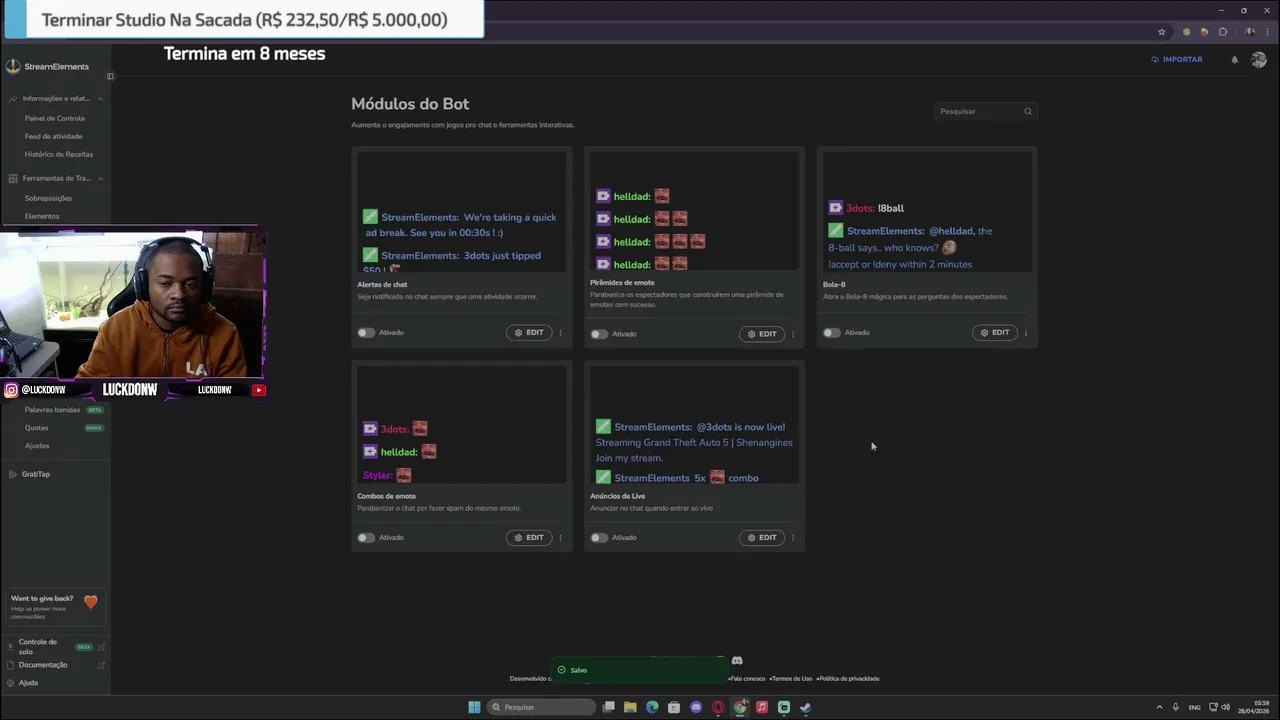This screenshot has width=1280, height=720.
Task: Navigate to Sobreposições
Action: [x=48, y=198]
